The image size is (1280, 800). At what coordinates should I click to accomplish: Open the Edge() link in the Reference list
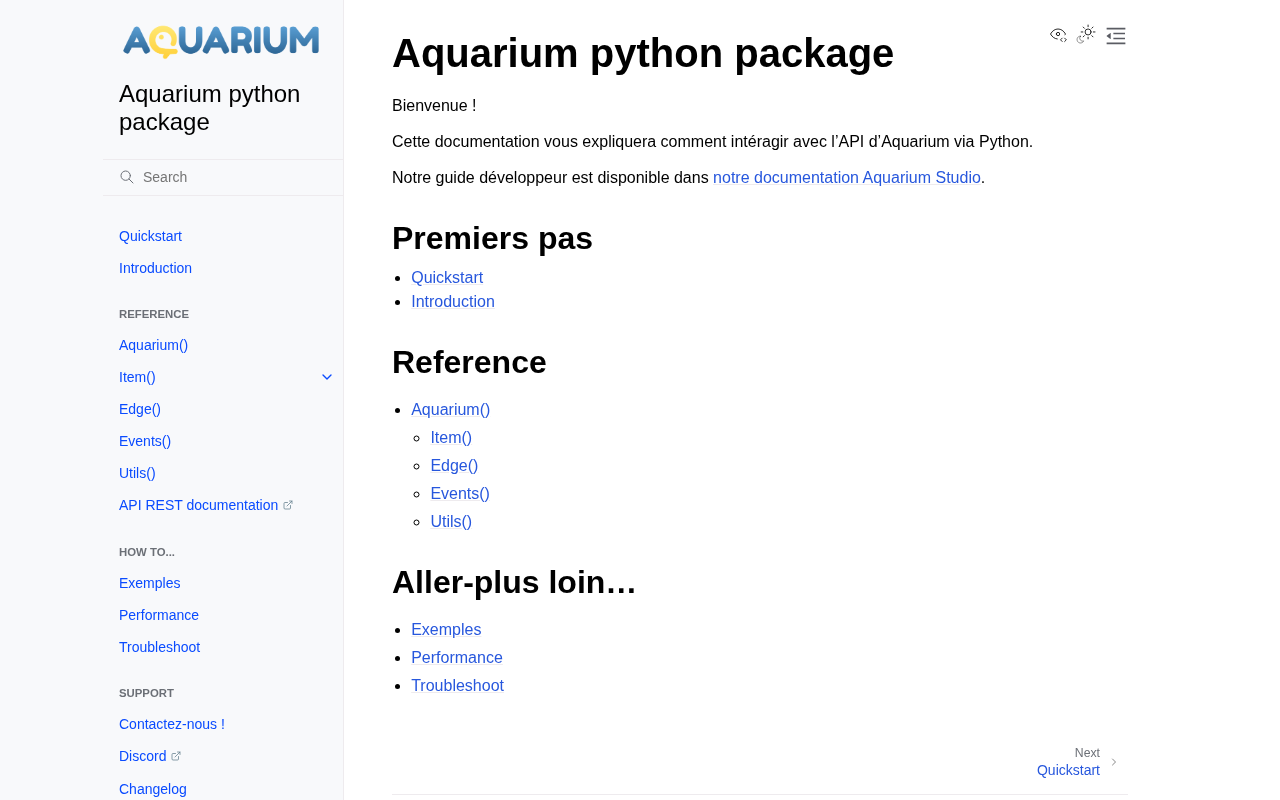coord(454,465)
